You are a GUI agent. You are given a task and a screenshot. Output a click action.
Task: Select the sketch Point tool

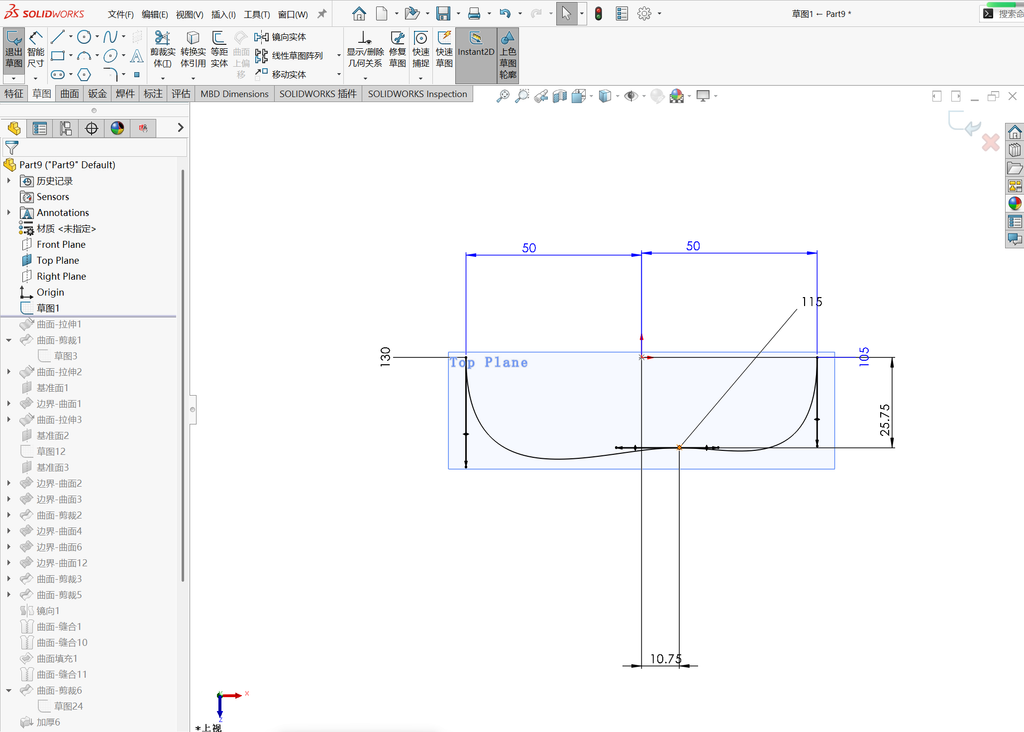[x=136, y=74]
